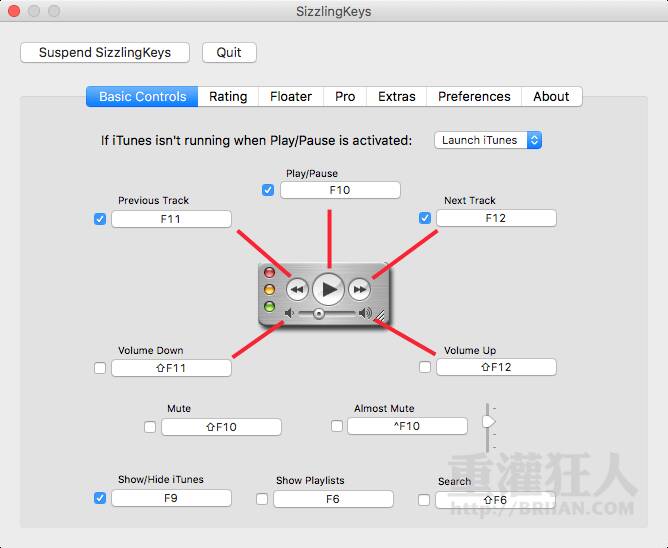Switch to the Pro tab
Image resolution: width=668 pixels, height=548 pixels.
coord(345,97)
